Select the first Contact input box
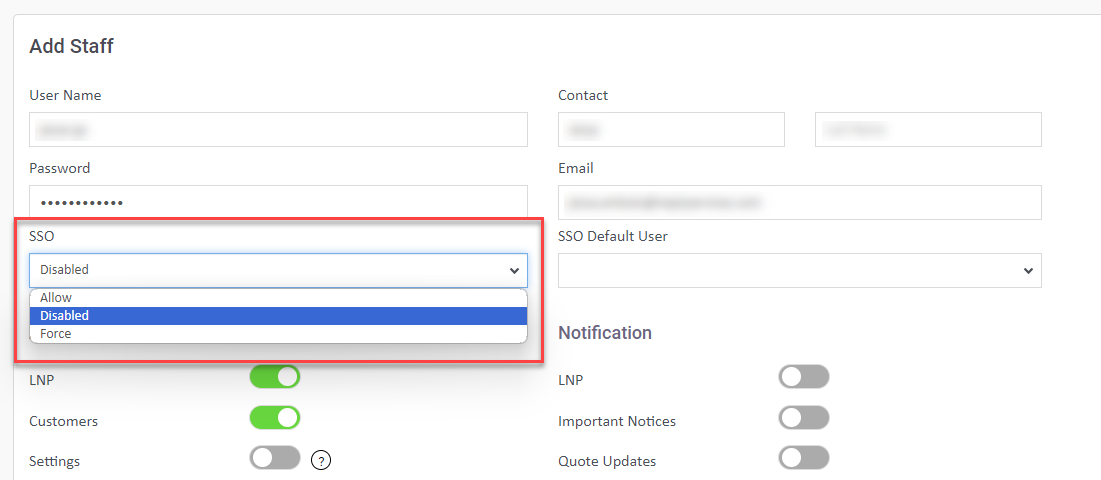 671,130
